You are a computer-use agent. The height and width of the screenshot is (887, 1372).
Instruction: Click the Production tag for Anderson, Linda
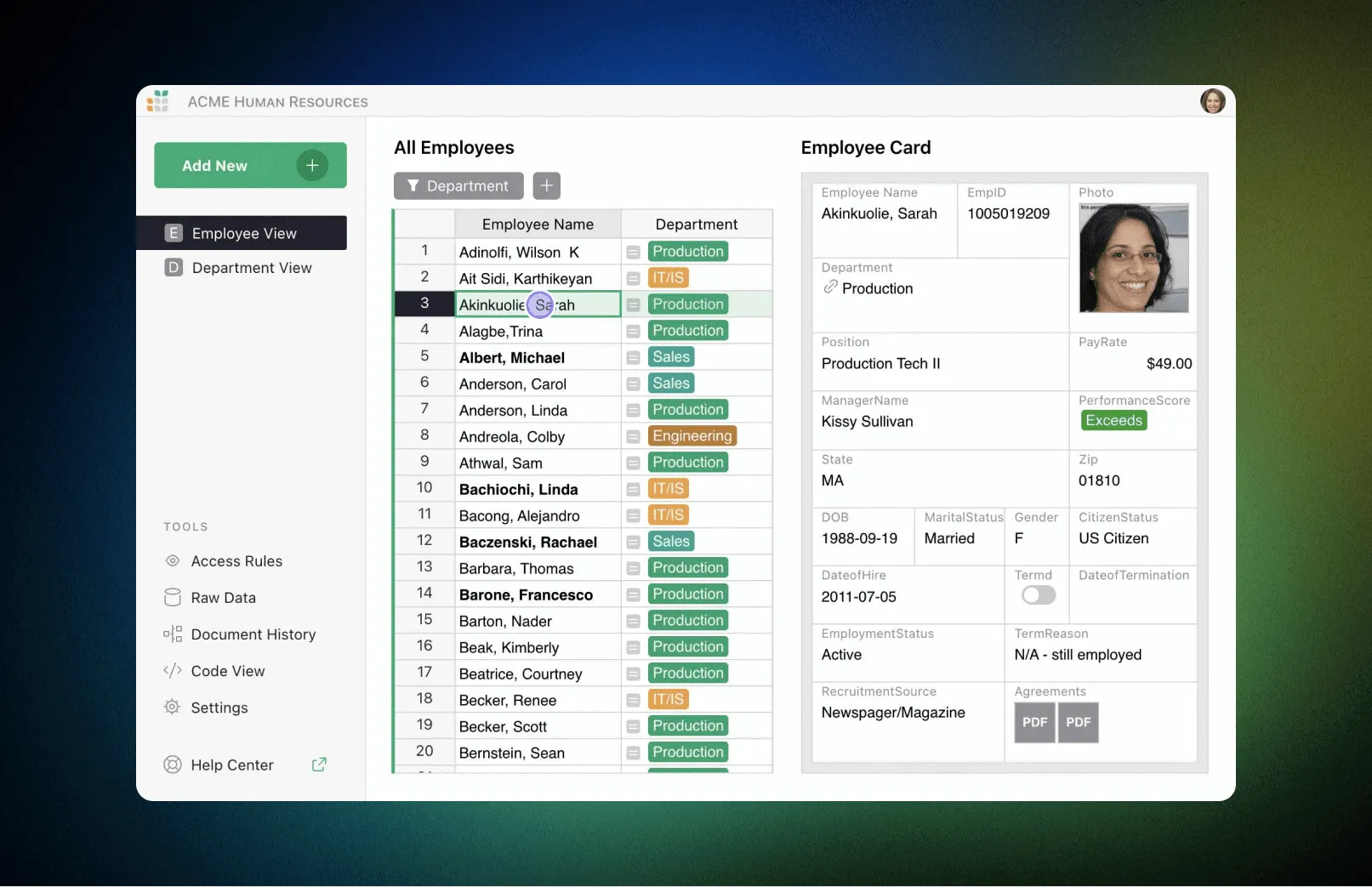(x=688, y=410)
